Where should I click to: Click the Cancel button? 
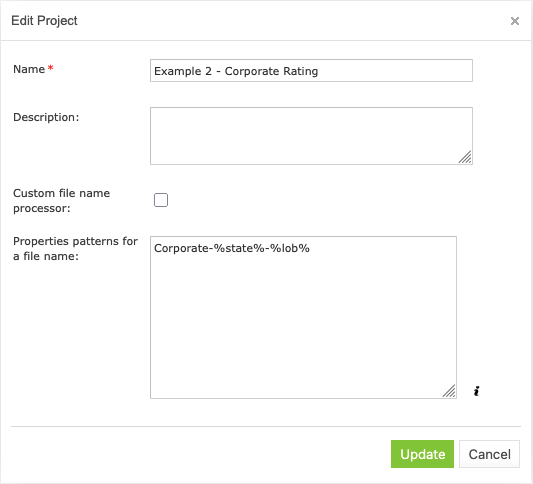coord(489,454)
